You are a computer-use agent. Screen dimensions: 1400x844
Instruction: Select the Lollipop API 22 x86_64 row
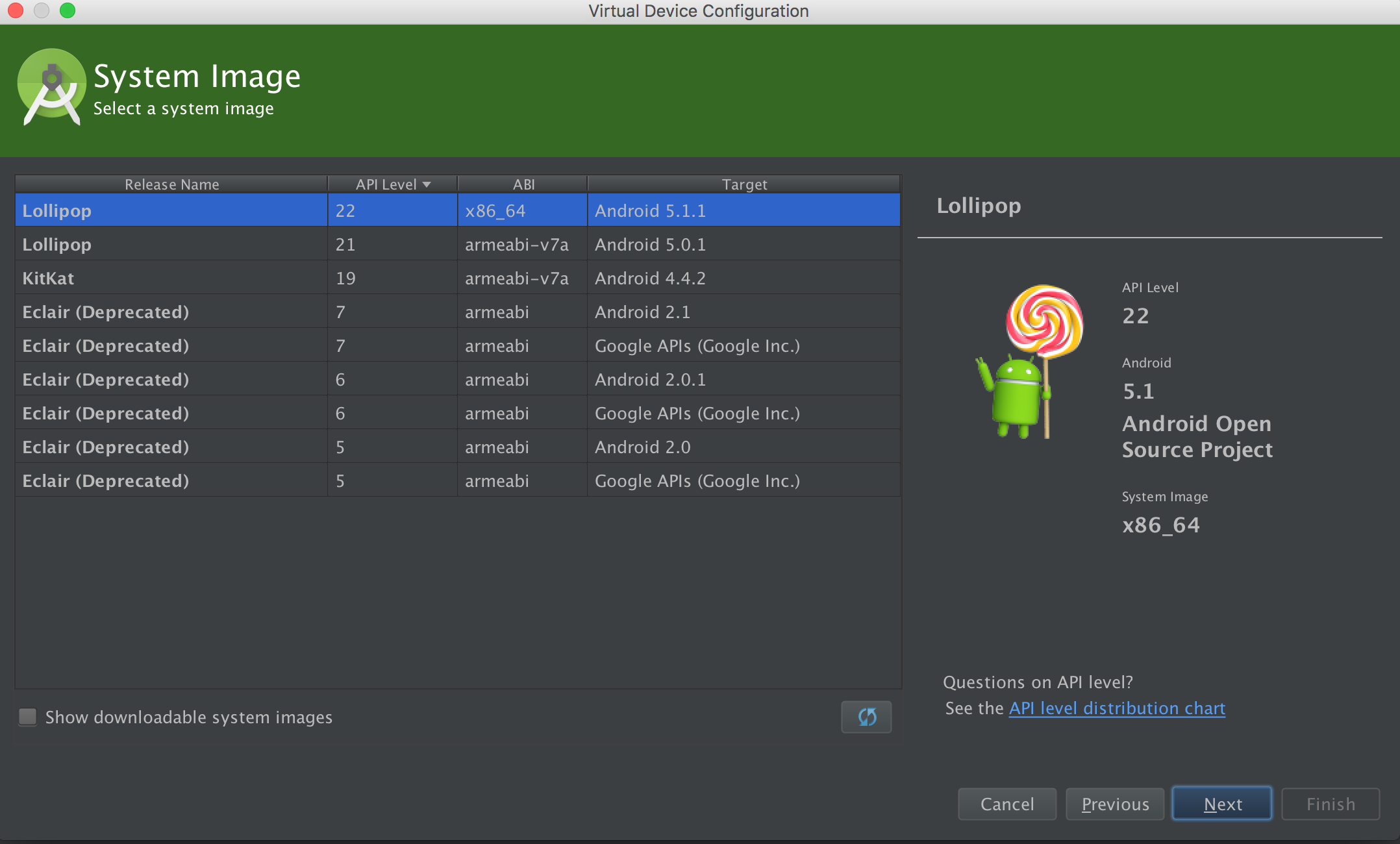455,210
